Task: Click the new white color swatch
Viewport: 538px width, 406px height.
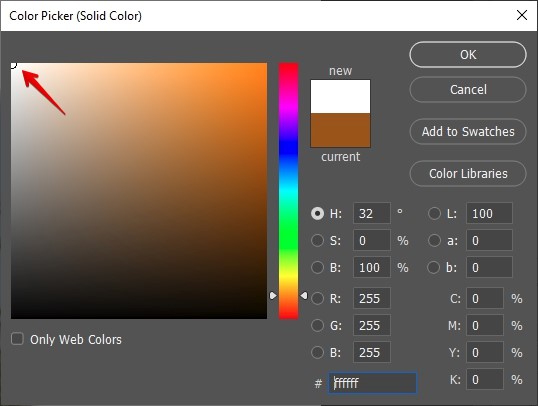Action: pyautogui.click(x=340, y=96)
